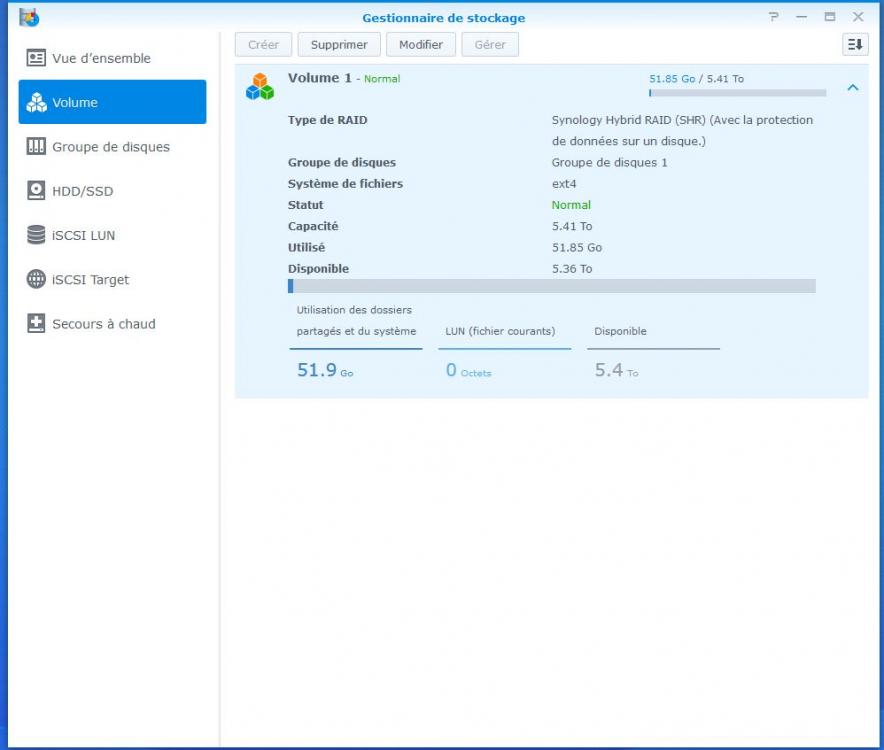This screenshot has height=750, width=884.
Task: Click the volume usage bar under Disponible
Action: tap(551, 286)
